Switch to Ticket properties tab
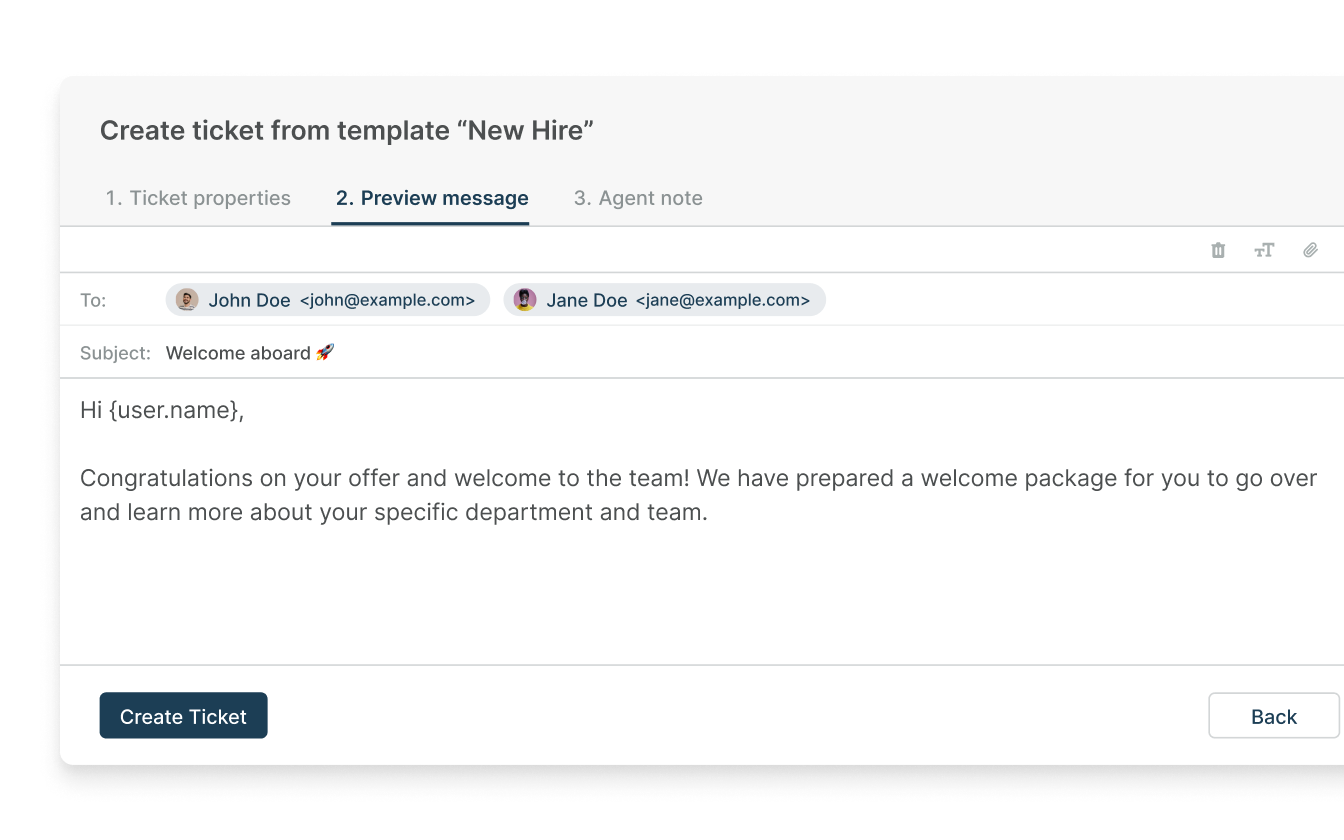 pyautogui.click(x=198, y=198)
